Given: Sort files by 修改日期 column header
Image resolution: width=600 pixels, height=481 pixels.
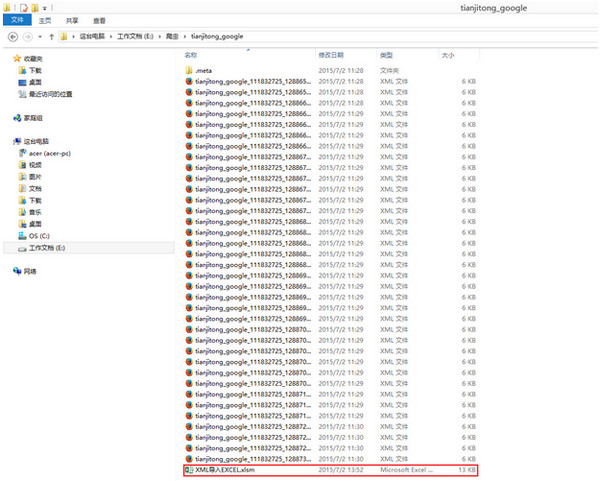Looking at the screenshot, I should [331, 55].
